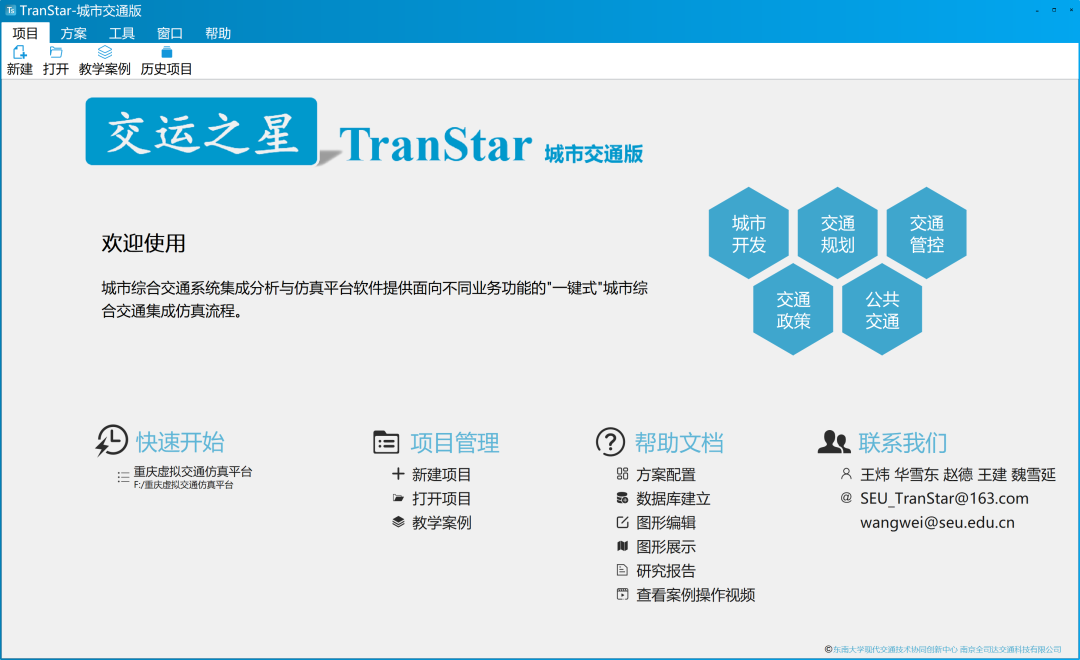
Task: Click the SEU_TranStar@163.com email address
Action: click(944, 498)
